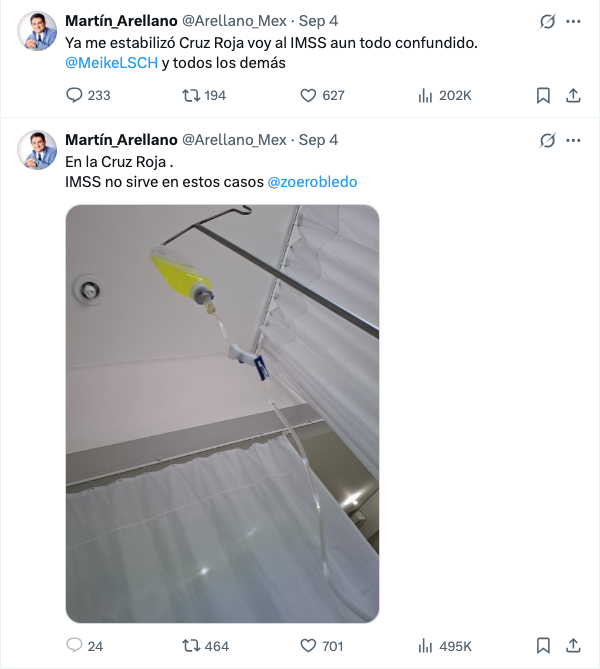Open Martín_Arellano's avatar on first tweet
The image size is (600, 669).
37,31
